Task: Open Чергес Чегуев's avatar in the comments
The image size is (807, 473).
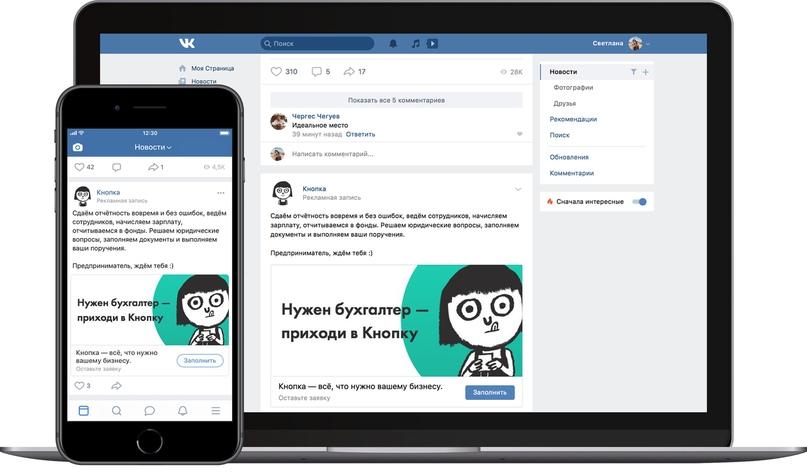Action: coord(278,121)
